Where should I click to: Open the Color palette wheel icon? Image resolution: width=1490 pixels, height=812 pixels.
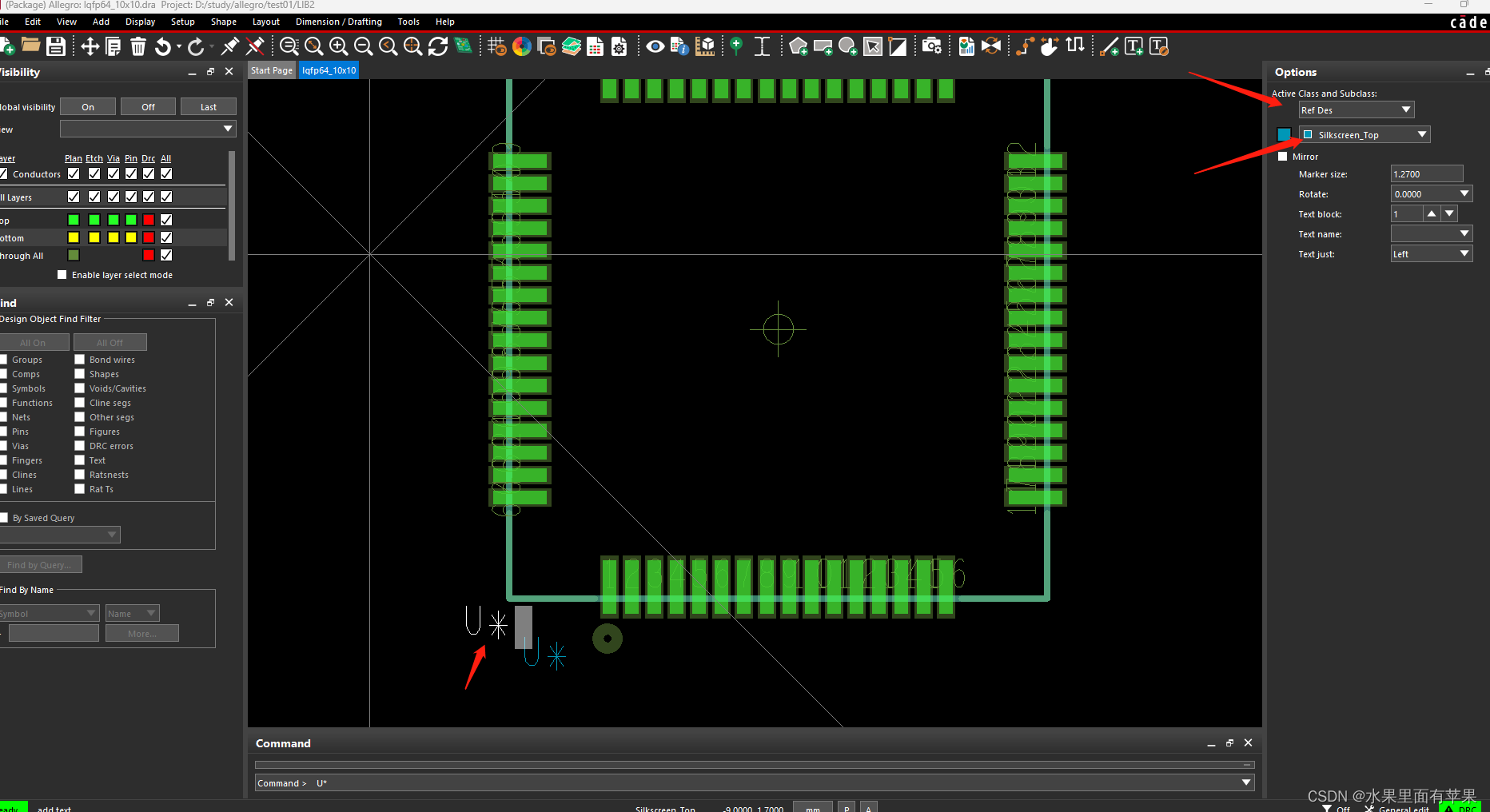(522, 46)
